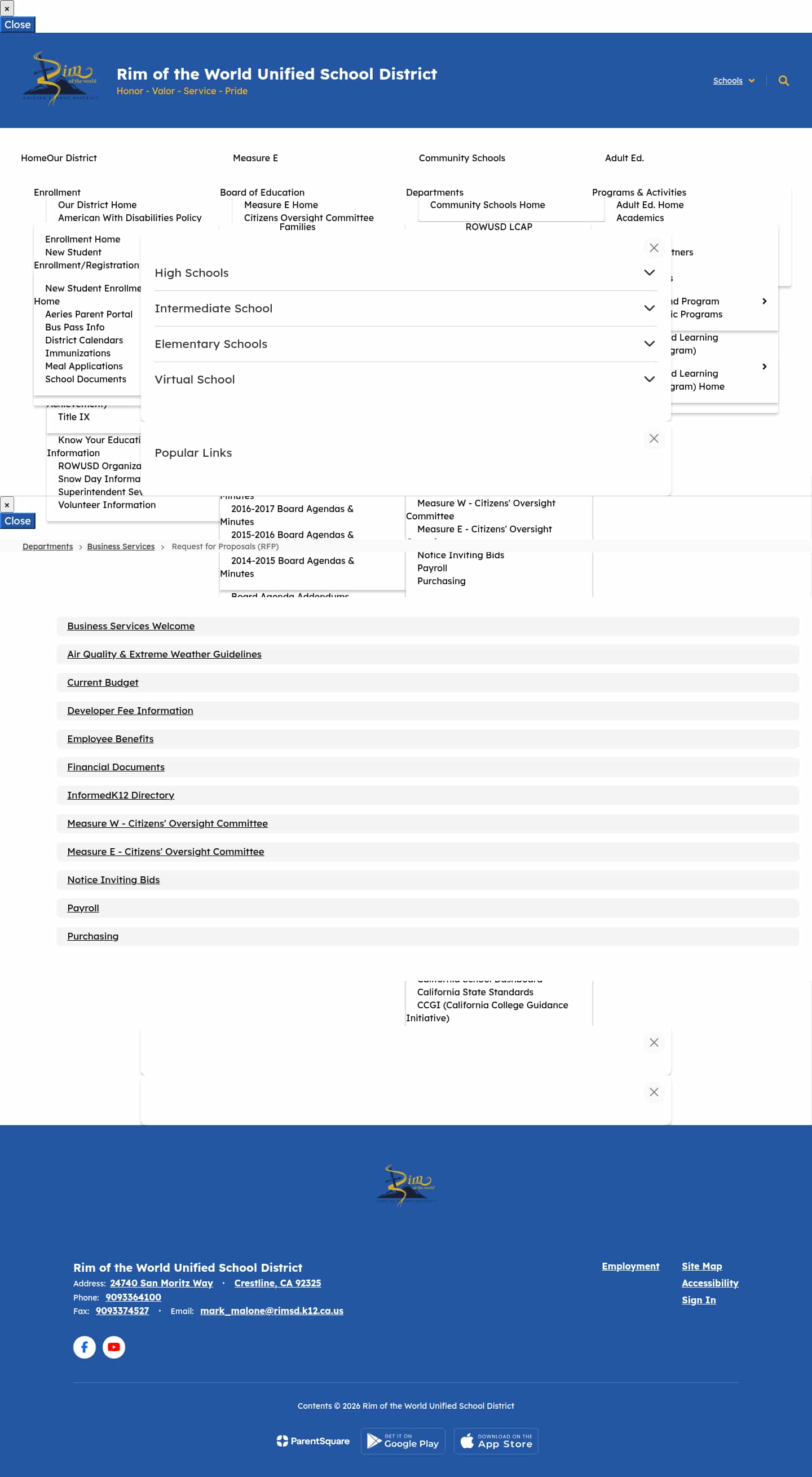Open Aeries Parent Portal menu item

tap(89, 315)
